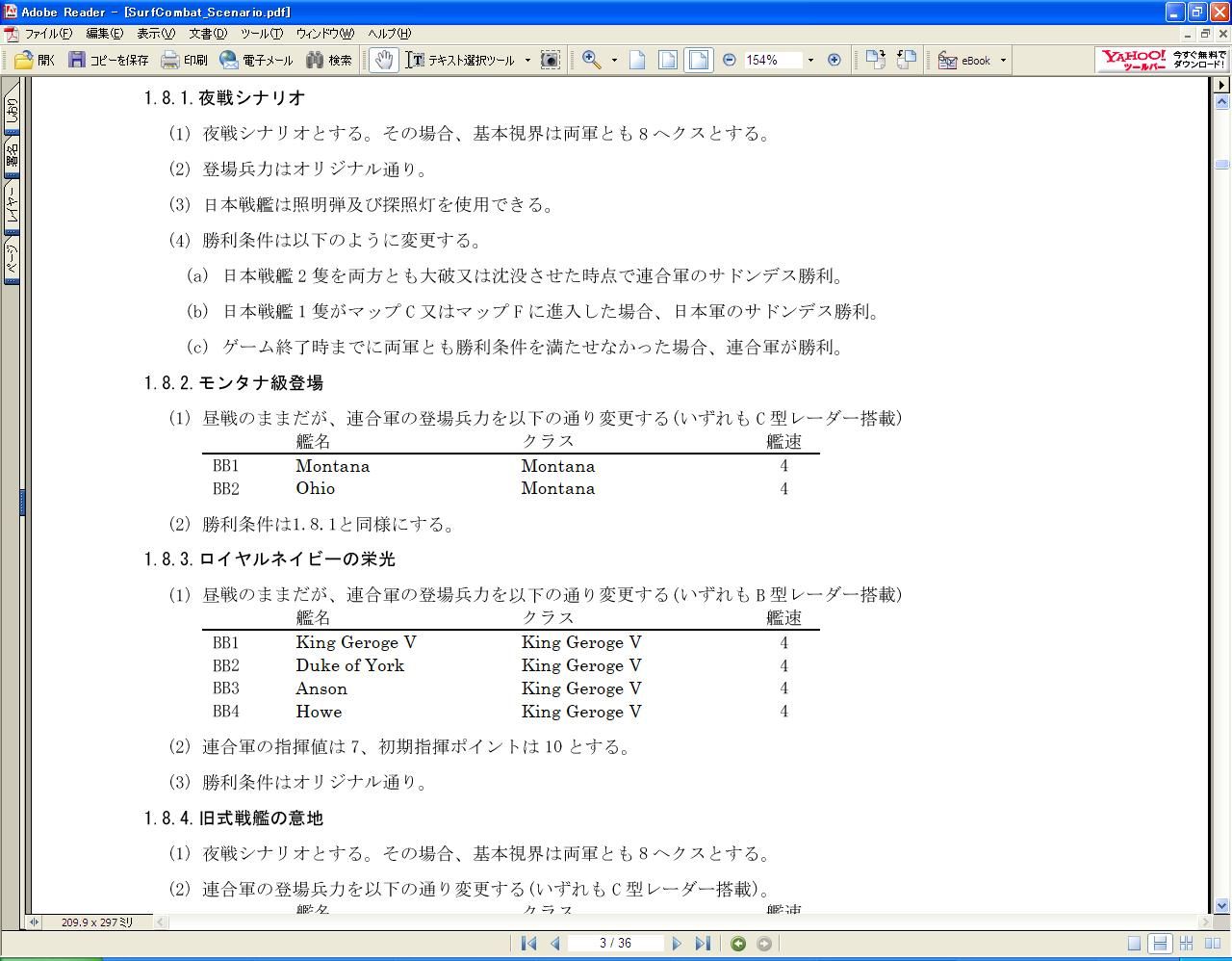
Task: Set view to Fit Width icon
Action: (698, 60)
